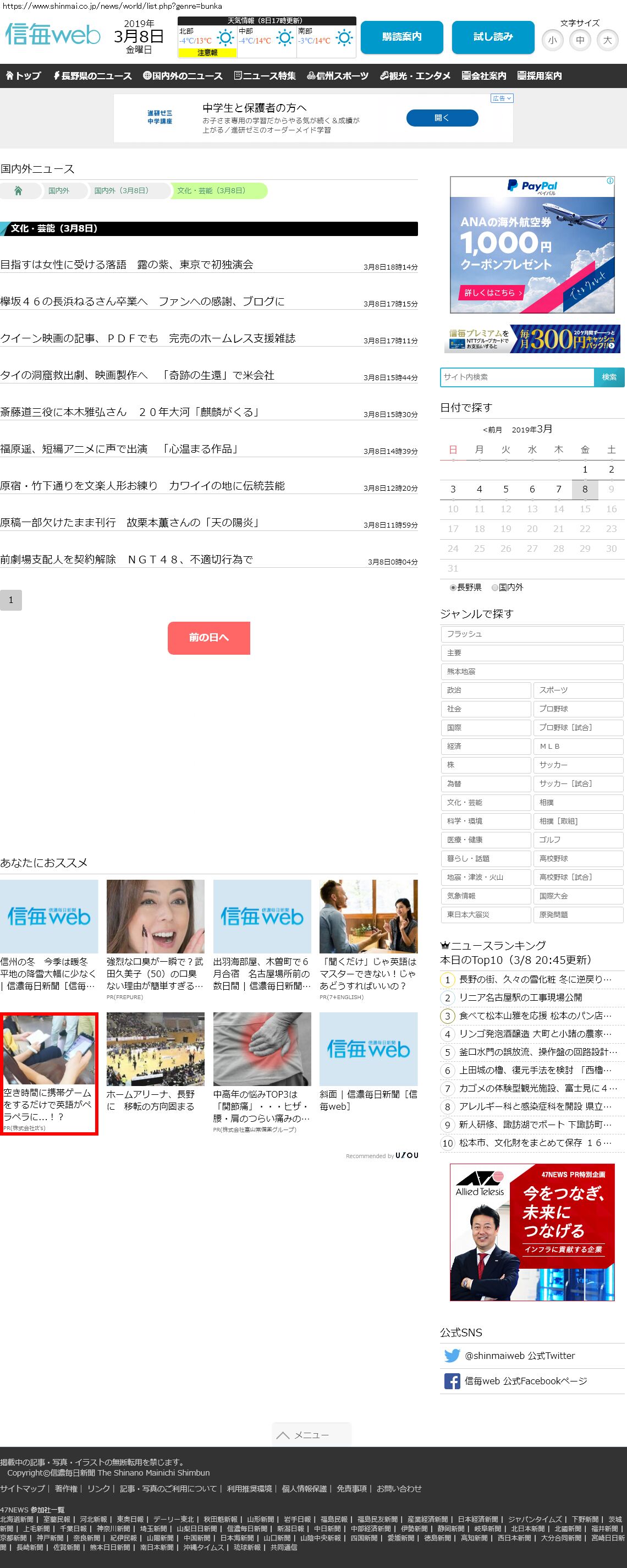Open the official Facebook page icon
The image size is (627, 1568).
(452, 1380)
